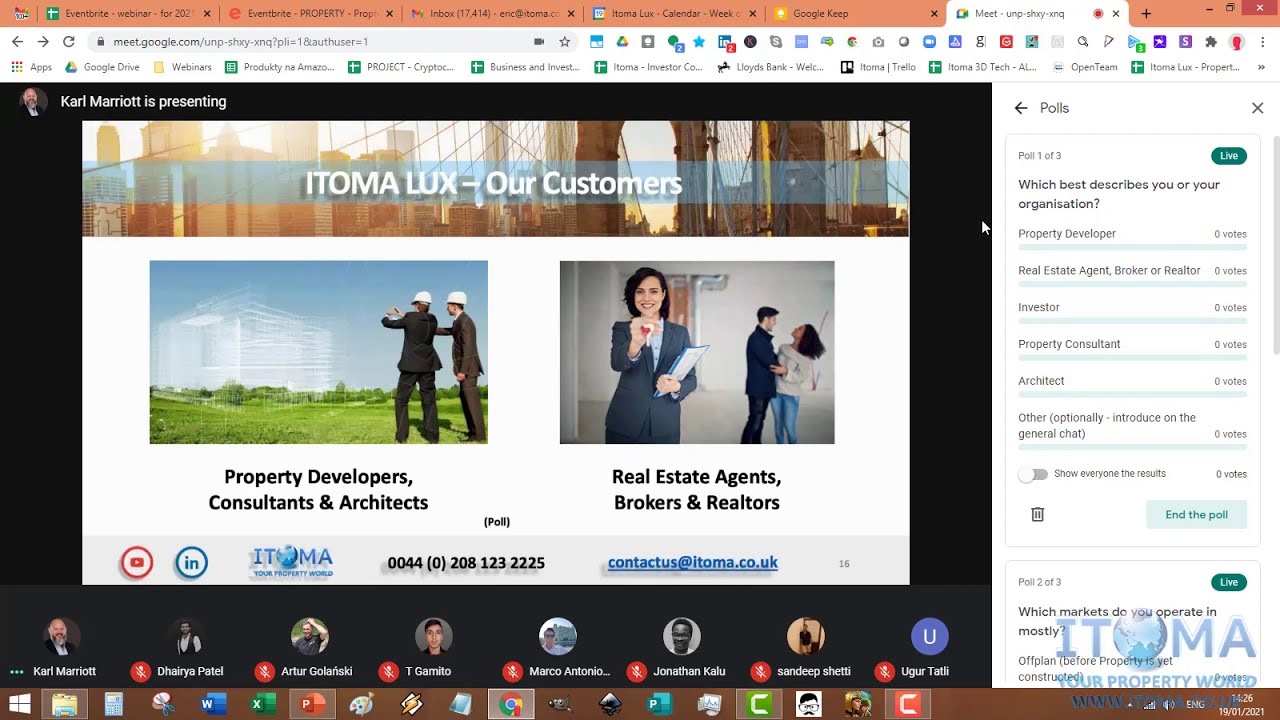Switch to Gmail Inbox browser tab

(492, 14)
